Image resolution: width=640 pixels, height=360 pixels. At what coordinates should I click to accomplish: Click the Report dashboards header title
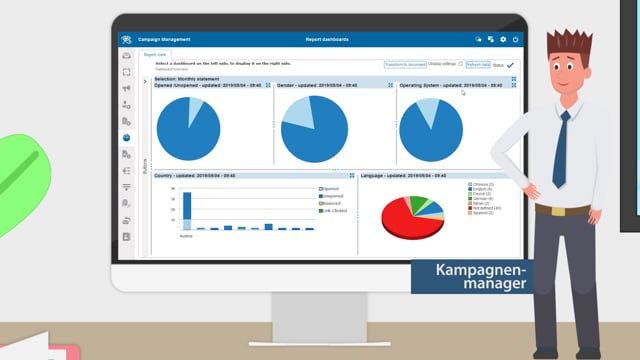[x=327, y=40]
